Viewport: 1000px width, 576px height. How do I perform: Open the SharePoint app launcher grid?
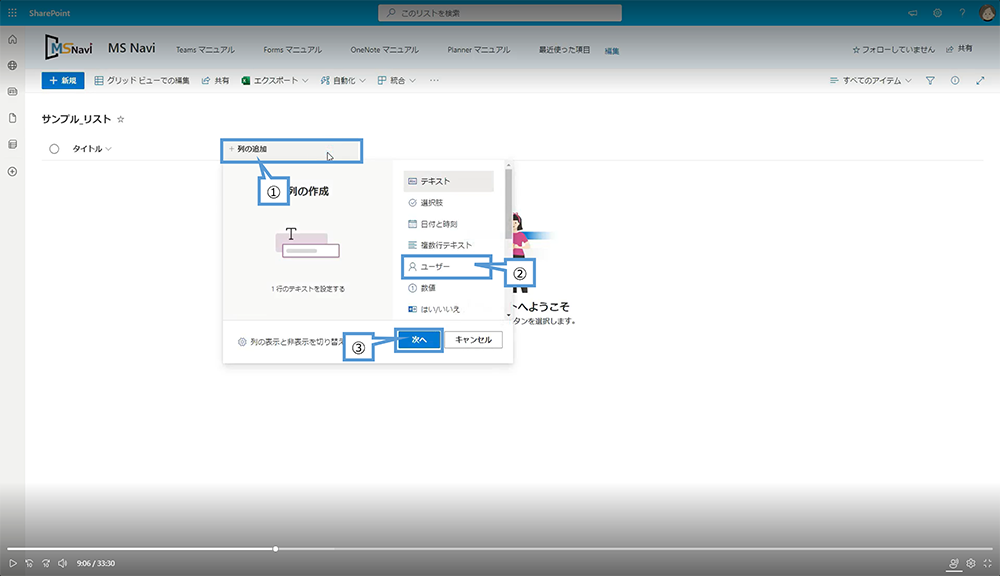pyautogui.click(x=12, y=13)
